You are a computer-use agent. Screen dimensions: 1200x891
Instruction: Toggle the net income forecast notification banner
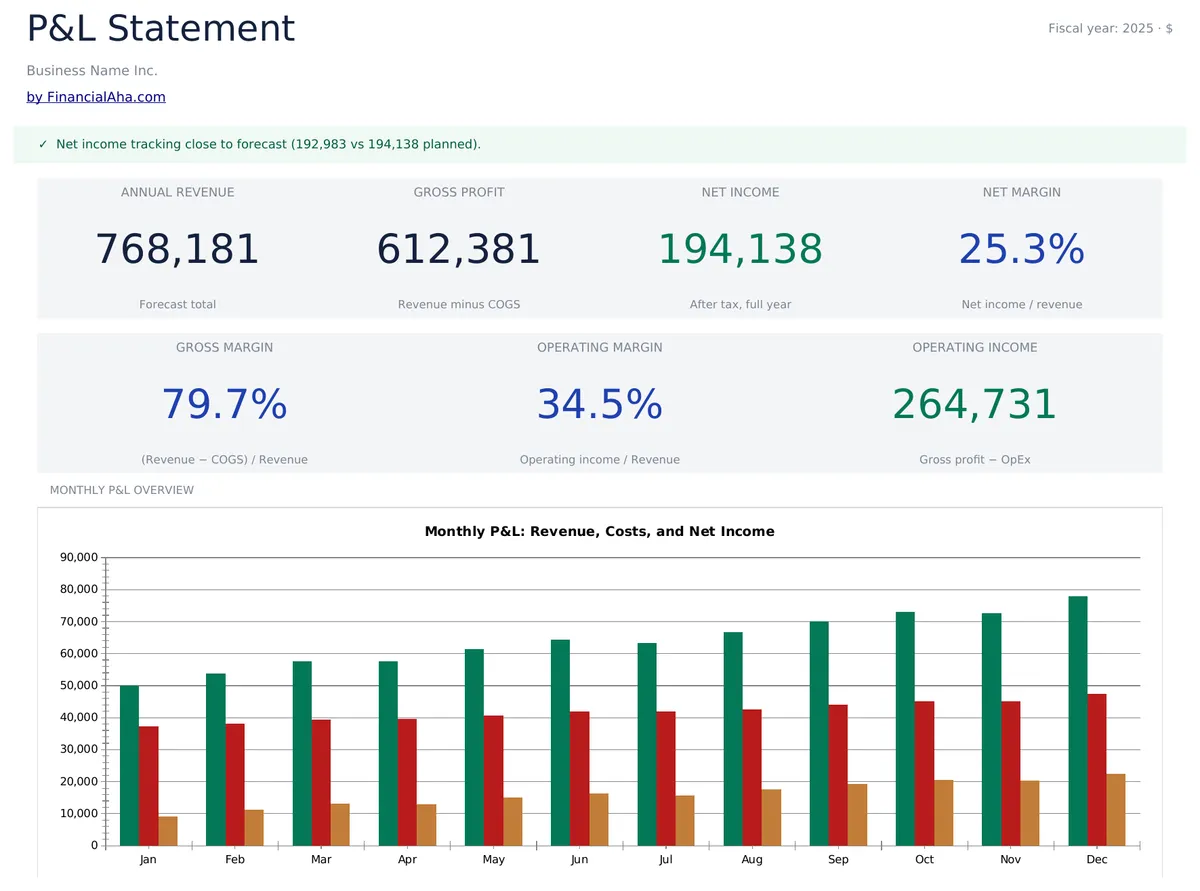tap(600, 144)
